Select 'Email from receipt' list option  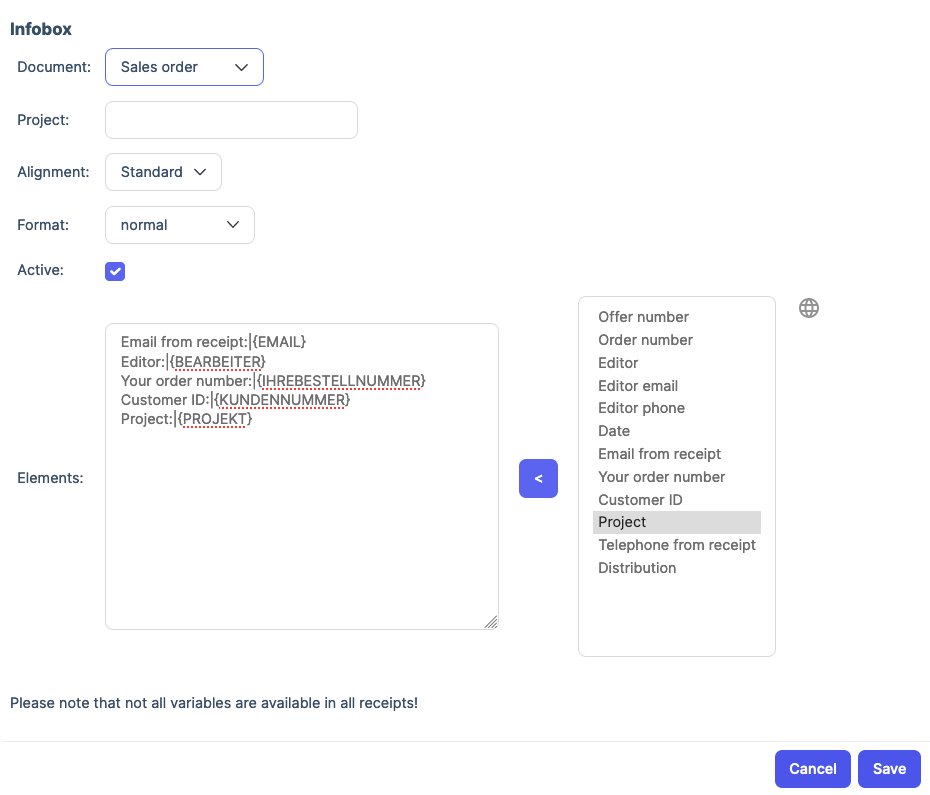(659, 454)
